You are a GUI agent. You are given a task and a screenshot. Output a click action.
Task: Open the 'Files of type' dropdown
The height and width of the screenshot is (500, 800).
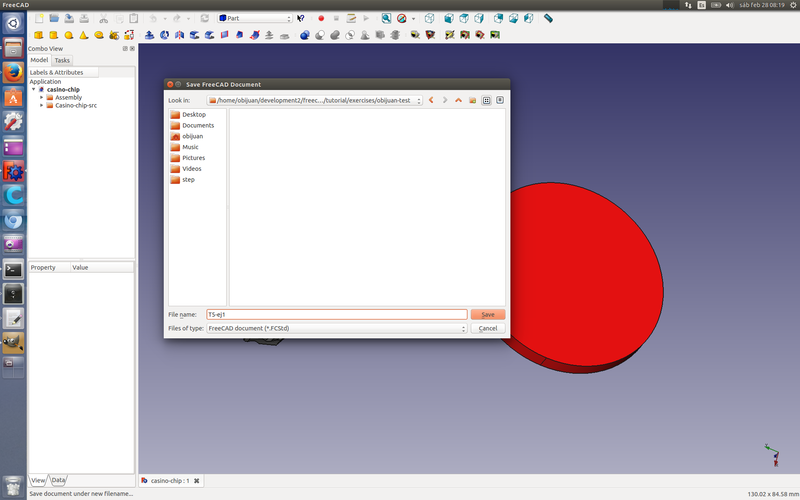335,328
